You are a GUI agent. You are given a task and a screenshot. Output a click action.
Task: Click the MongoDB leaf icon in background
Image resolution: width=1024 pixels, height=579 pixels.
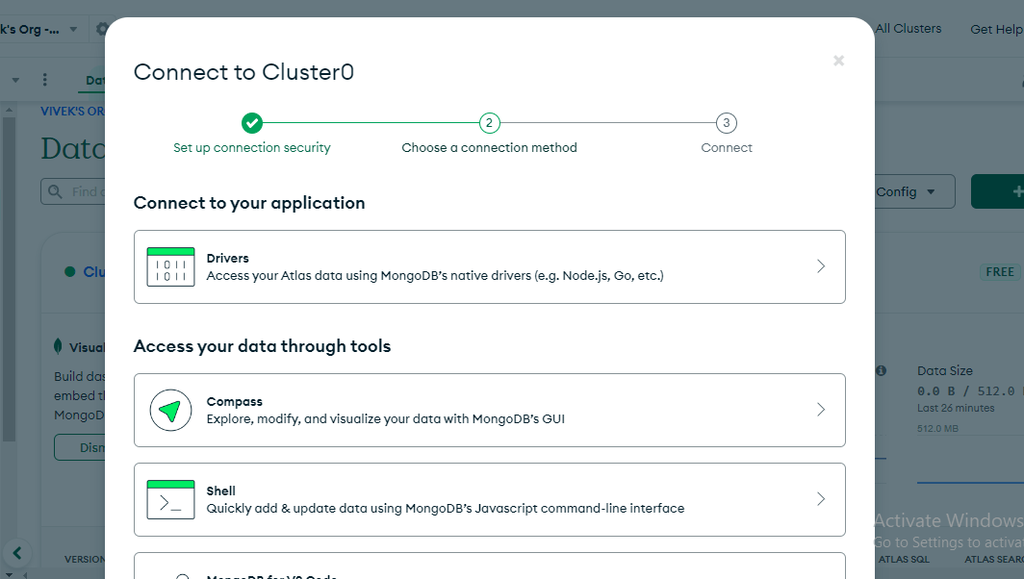(x=58, y=347)
